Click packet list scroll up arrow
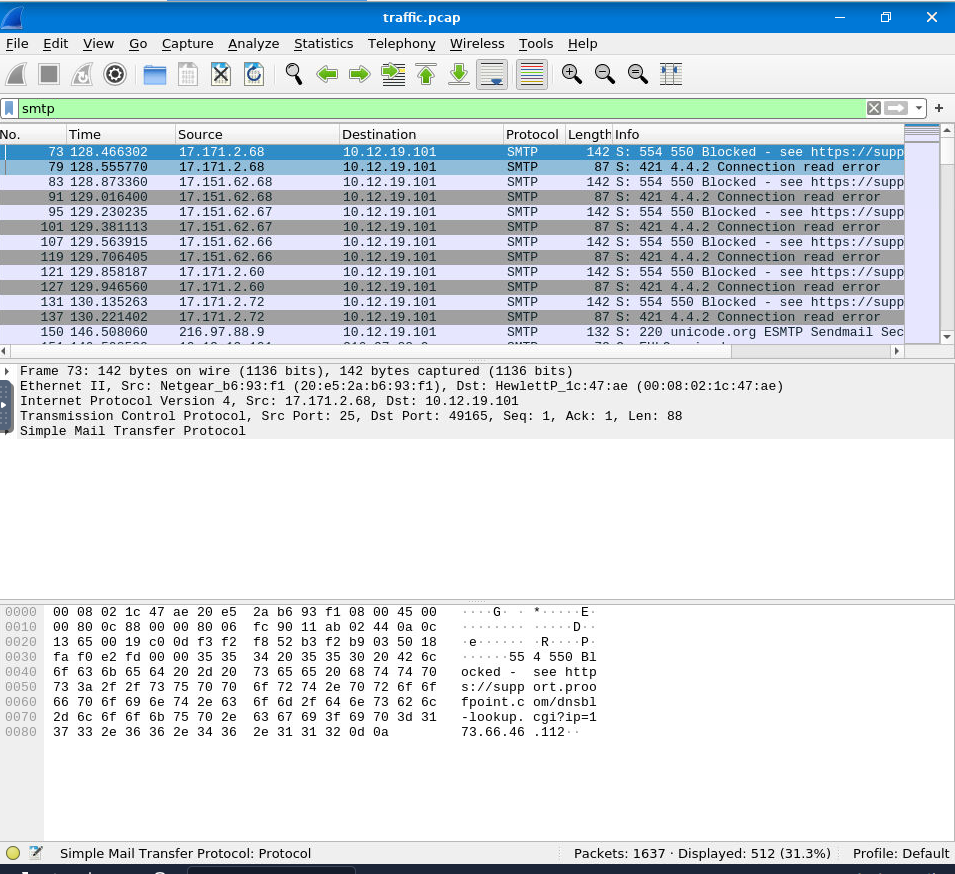The height and width of the screenshot is (874, 955). click(x=947, y=130)
